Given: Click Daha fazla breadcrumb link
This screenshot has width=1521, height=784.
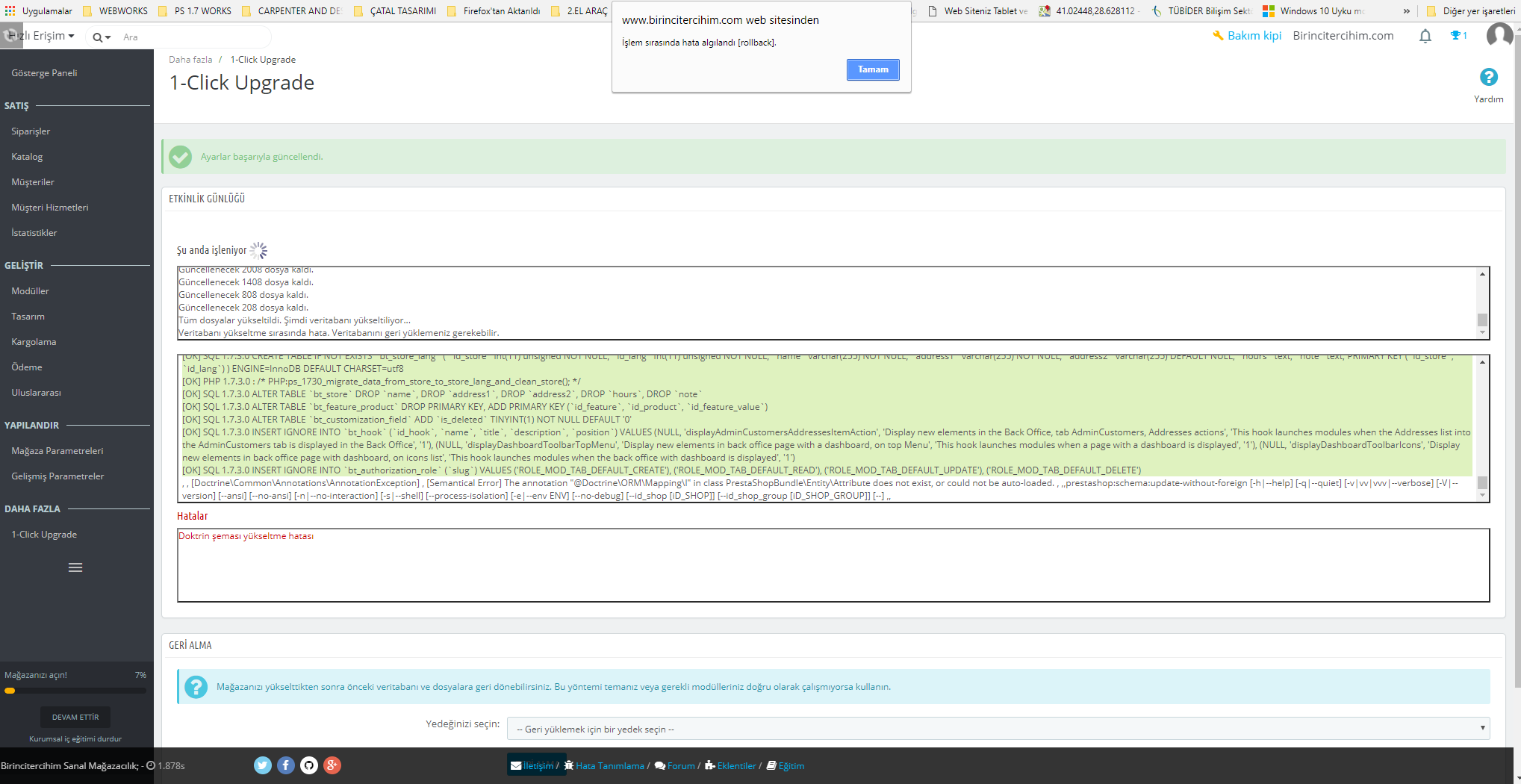Looking at the screenshot, I should [x=190, y=60].
